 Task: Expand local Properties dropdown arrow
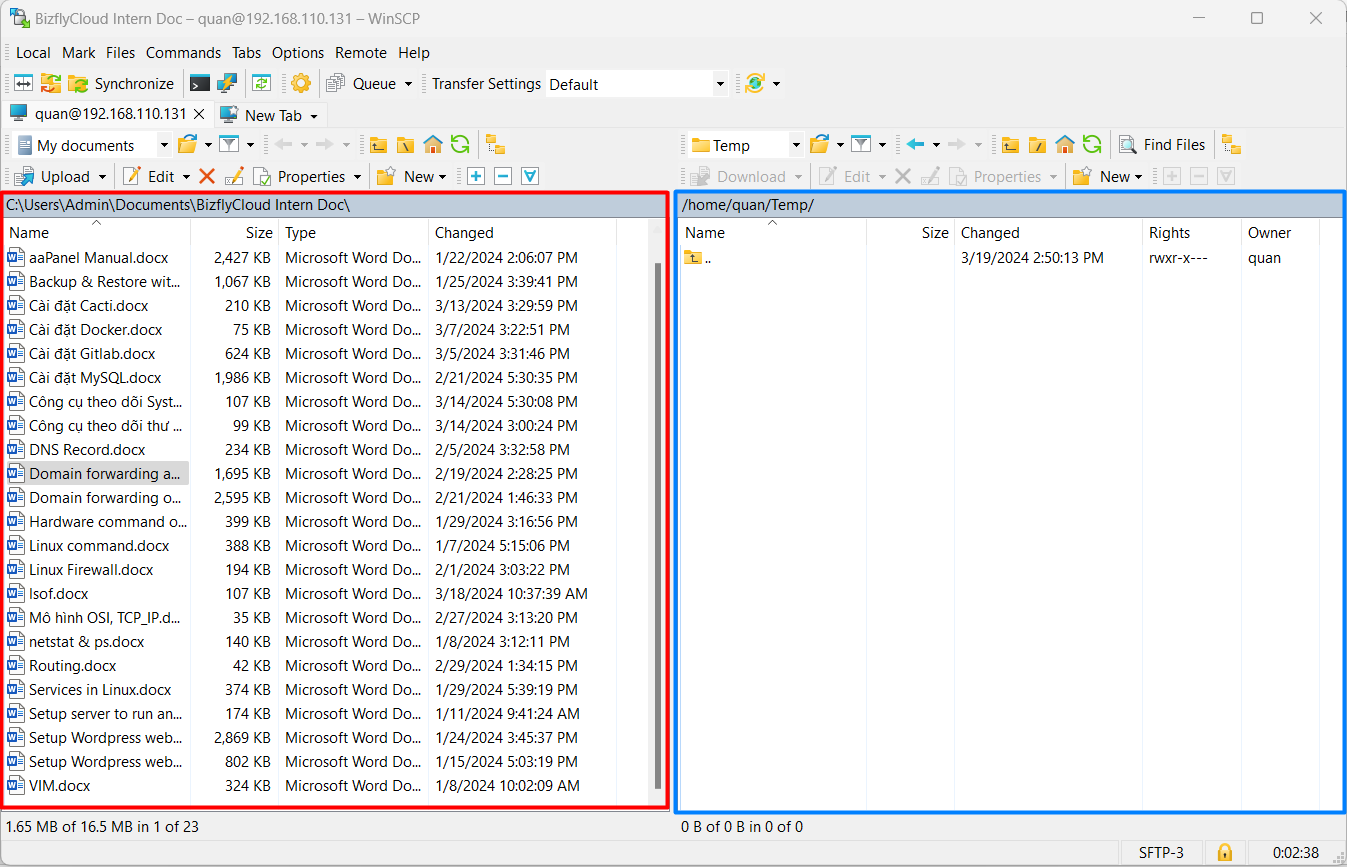point(357,177)
